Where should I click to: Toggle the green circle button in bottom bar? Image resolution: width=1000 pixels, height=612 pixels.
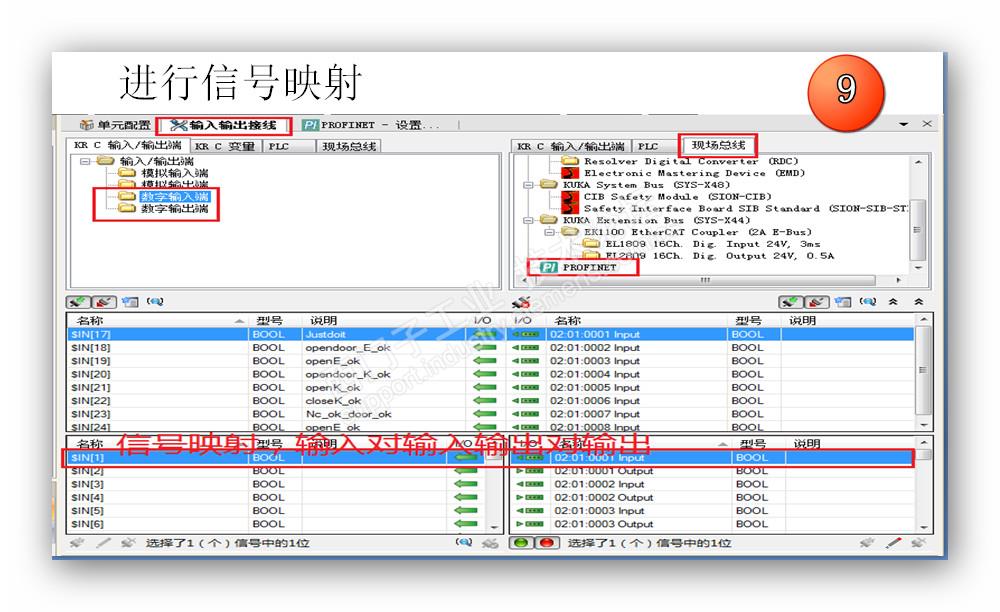click(521, 543)
